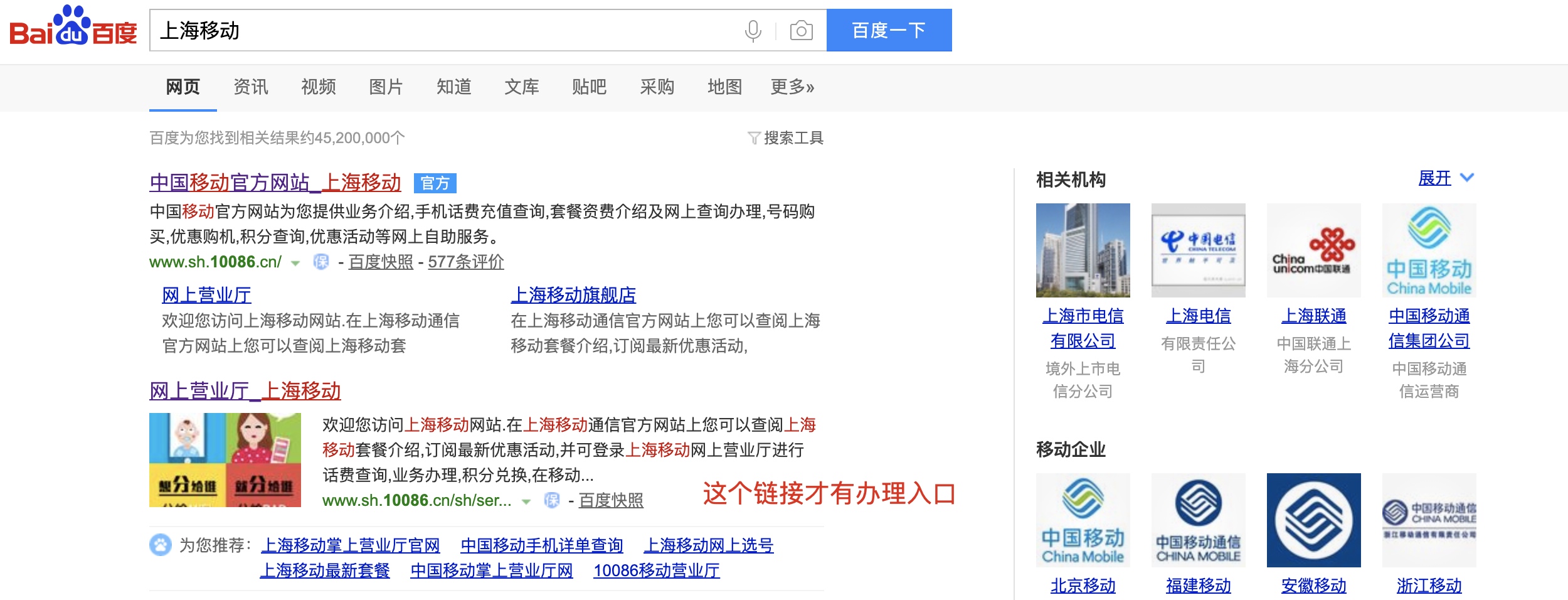
Task: Click the 展开 chevron arrow
Action: coord(1466,178)
